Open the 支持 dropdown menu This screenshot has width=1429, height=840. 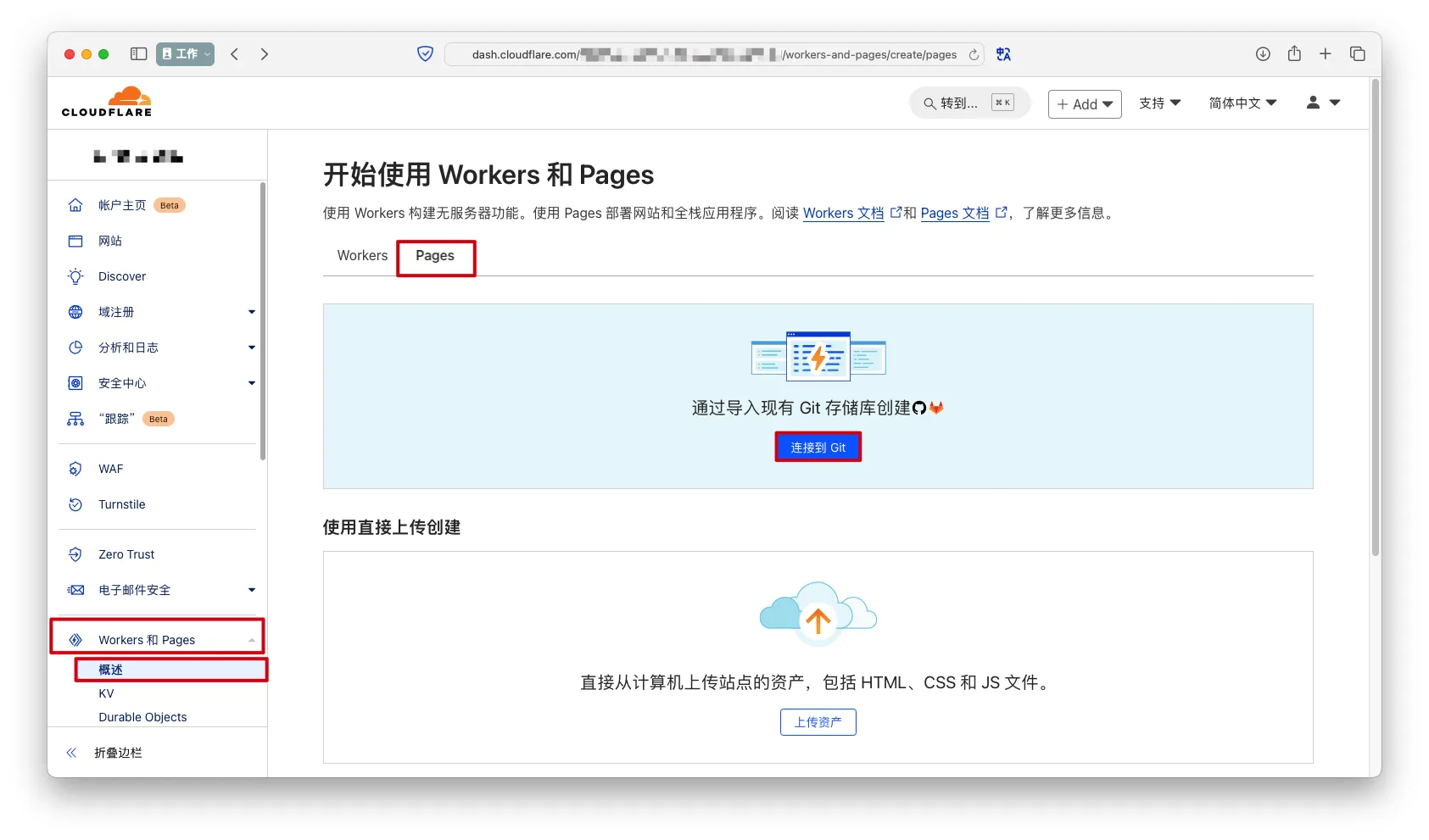tap(1159, 103)
